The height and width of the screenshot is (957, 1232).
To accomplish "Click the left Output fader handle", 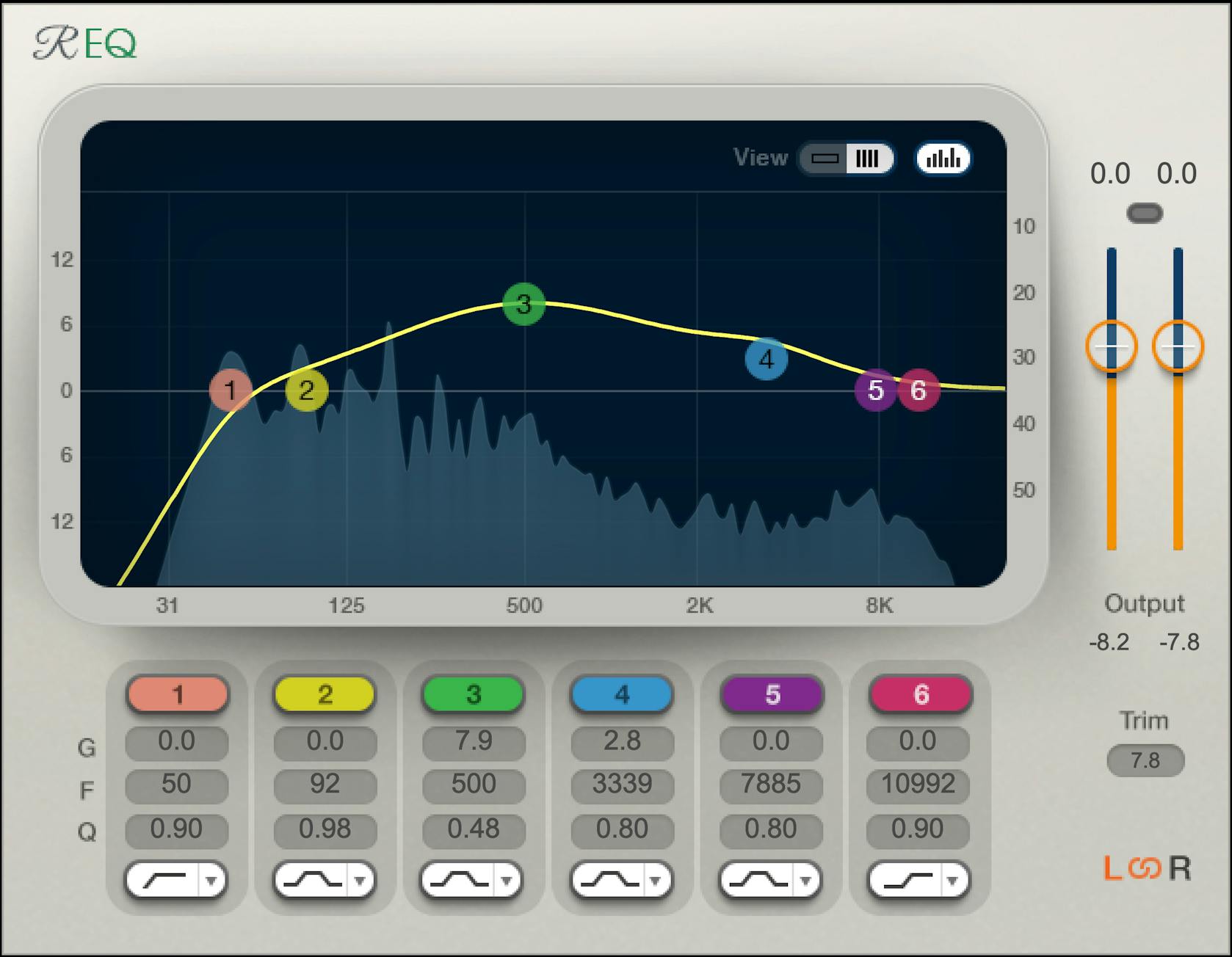I will (1112, 347).
